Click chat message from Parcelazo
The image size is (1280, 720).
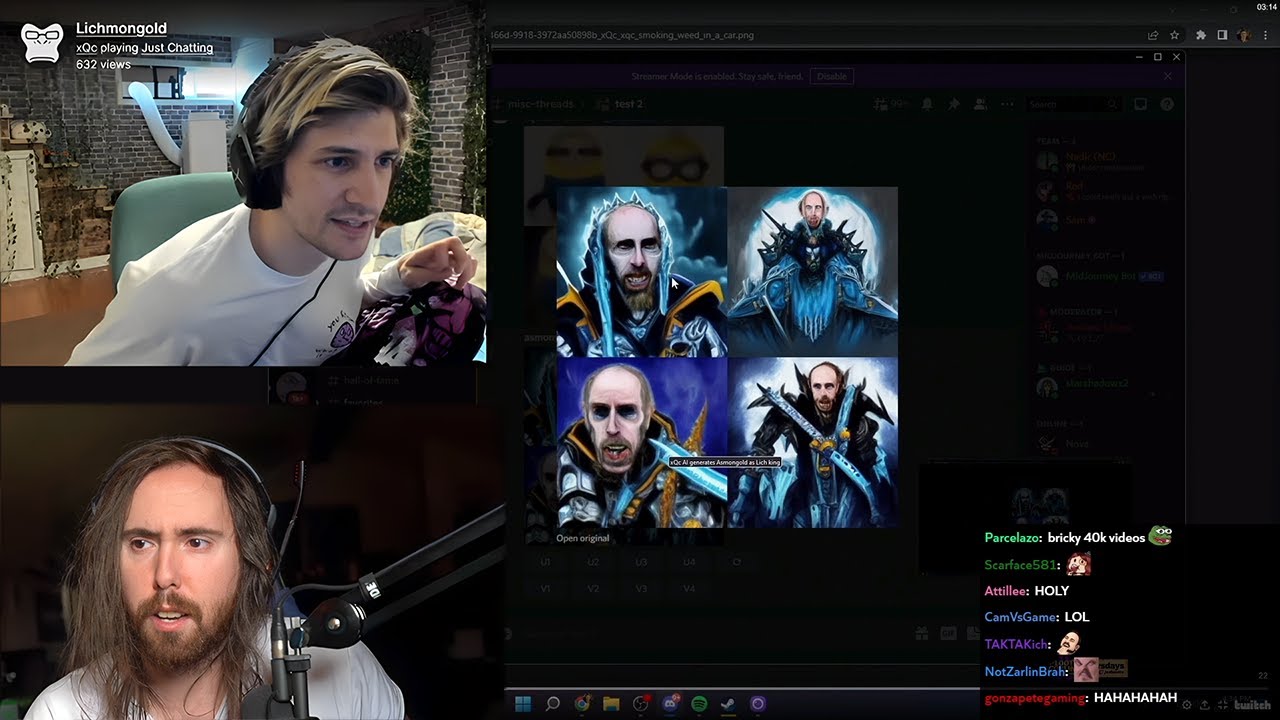click(x=1078, y=537)
